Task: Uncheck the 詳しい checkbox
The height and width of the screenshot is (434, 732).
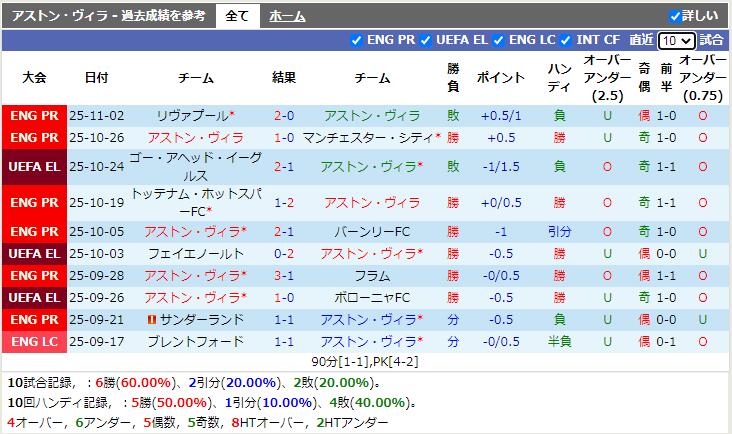Action: 675,17
